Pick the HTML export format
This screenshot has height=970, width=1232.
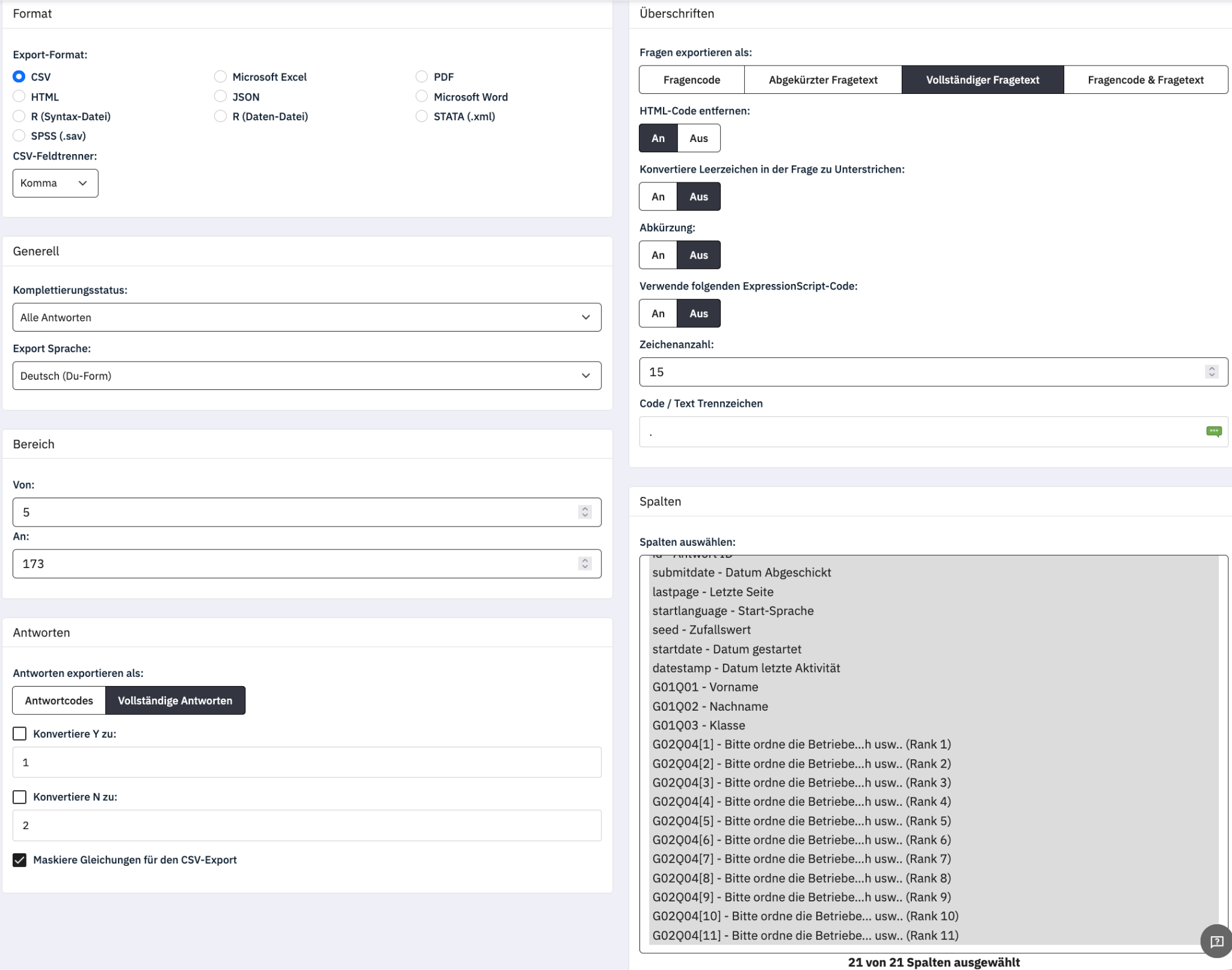(19, 97)
